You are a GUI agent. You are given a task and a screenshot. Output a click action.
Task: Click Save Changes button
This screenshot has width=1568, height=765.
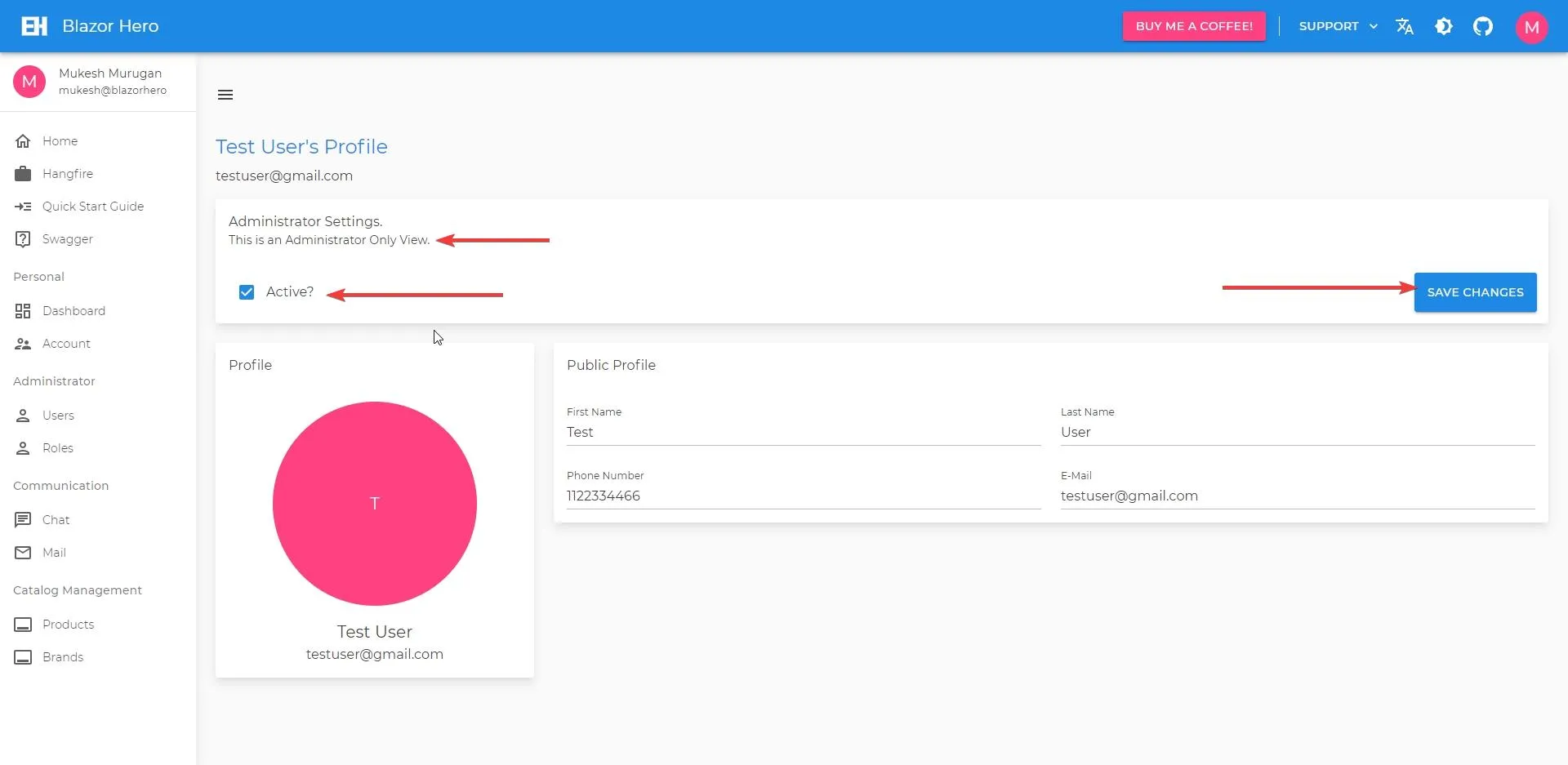pyautogui.click(x=1474, y=292)
